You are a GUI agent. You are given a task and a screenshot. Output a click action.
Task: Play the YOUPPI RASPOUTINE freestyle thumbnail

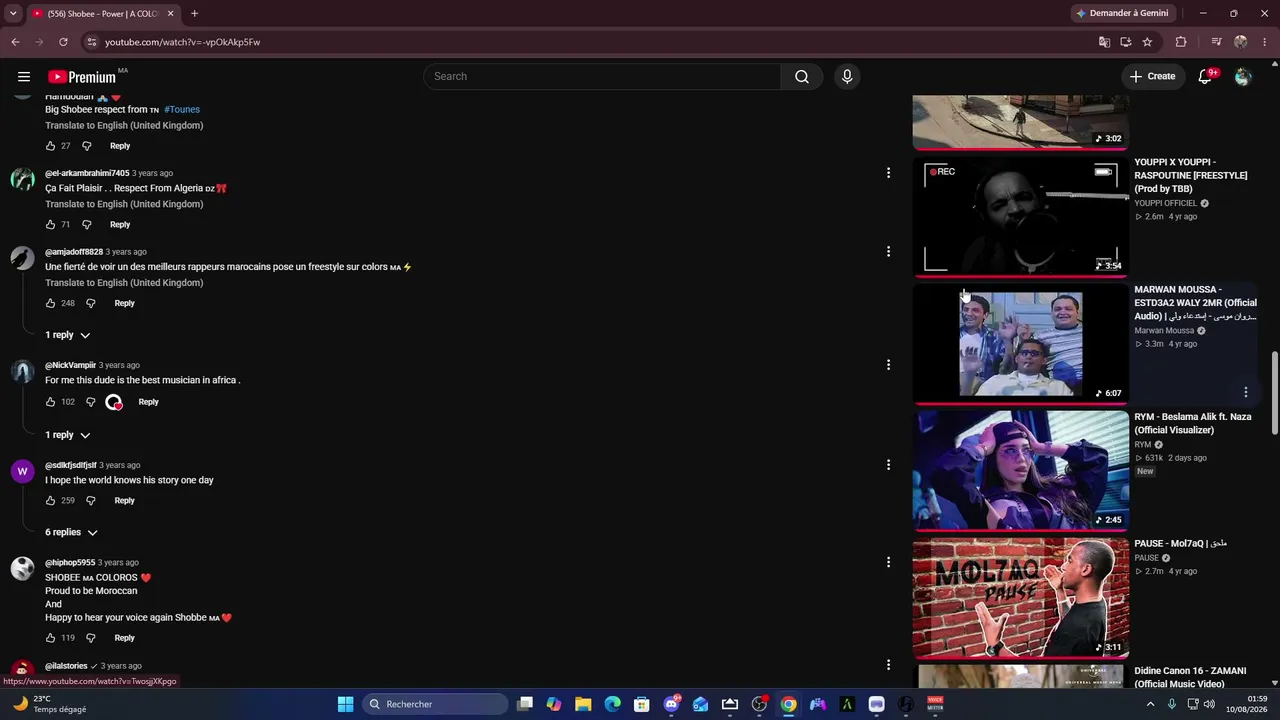[x=1021, y=217]
